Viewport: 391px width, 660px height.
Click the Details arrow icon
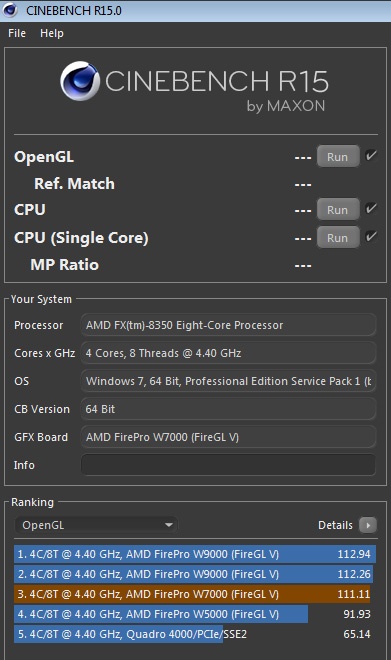click(x=368, y=525)
